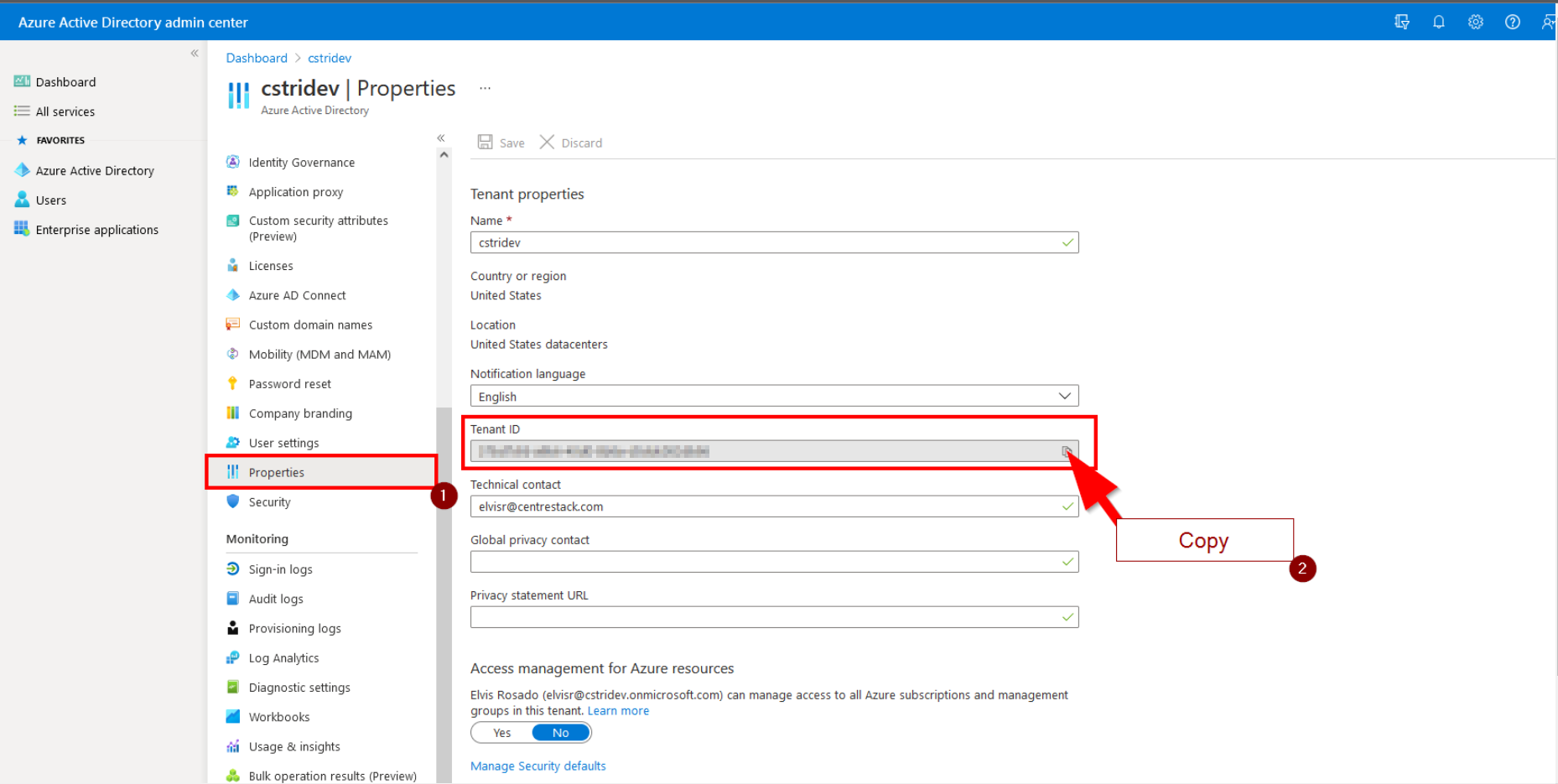Image resolution: width=1558 pixels, height=784 pixels.
Task: Click the Provisioning logs icon
Action: [233, 628]
